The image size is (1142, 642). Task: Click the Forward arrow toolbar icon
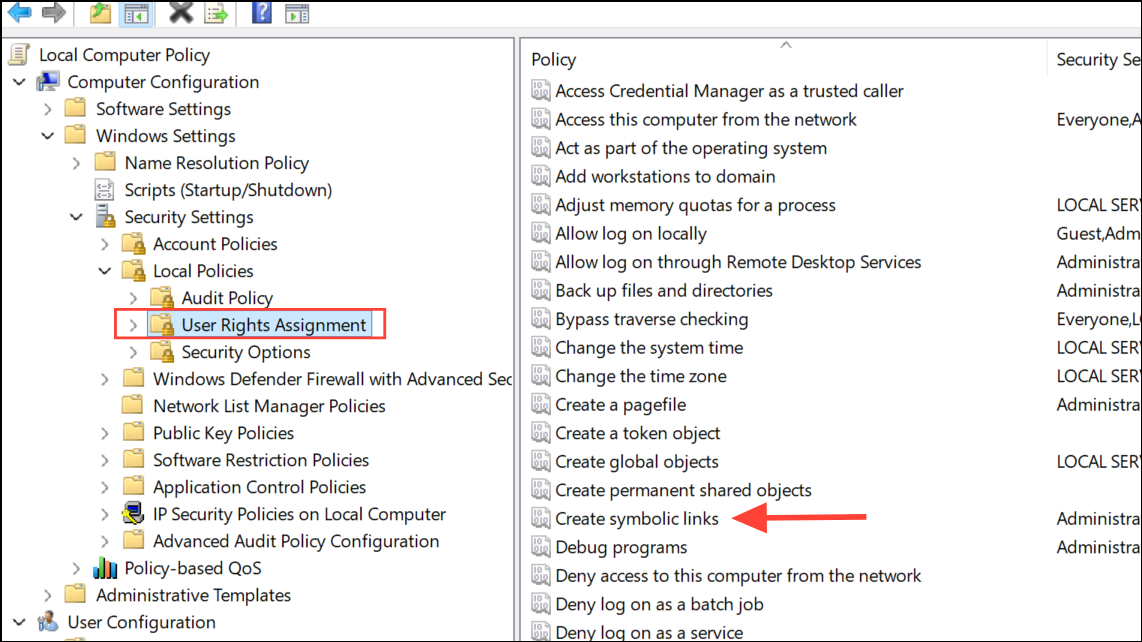pos(53,12)
